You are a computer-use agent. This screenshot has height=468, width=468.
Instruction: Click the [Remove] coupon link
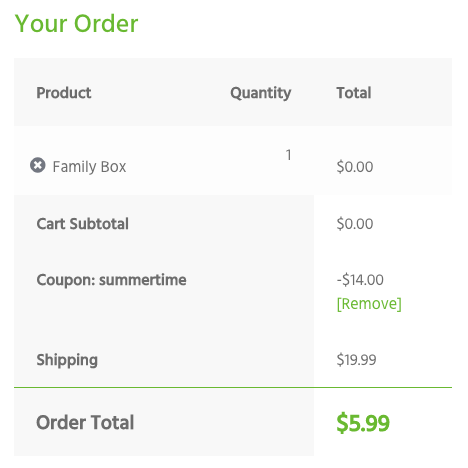(369, 304)
